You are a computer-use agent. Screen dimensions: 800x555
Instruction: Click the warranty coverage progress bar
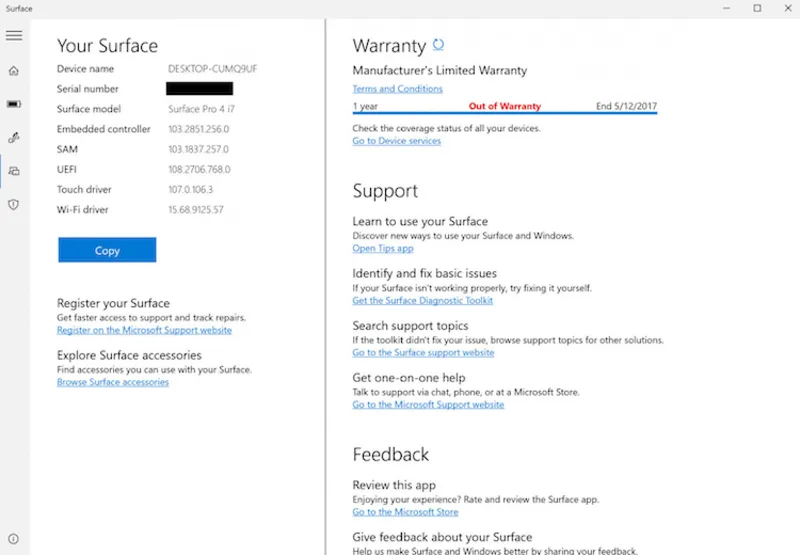pyautogui.click(x=504, y=113)
